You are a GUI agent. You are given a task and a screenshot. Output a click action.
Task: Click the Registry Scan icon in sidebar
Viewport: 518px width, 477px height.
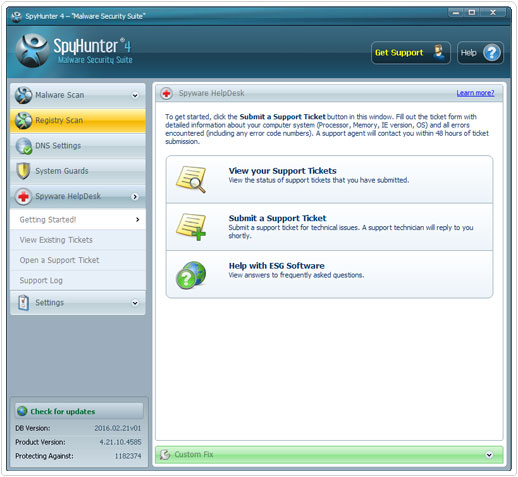pos(23,120)
